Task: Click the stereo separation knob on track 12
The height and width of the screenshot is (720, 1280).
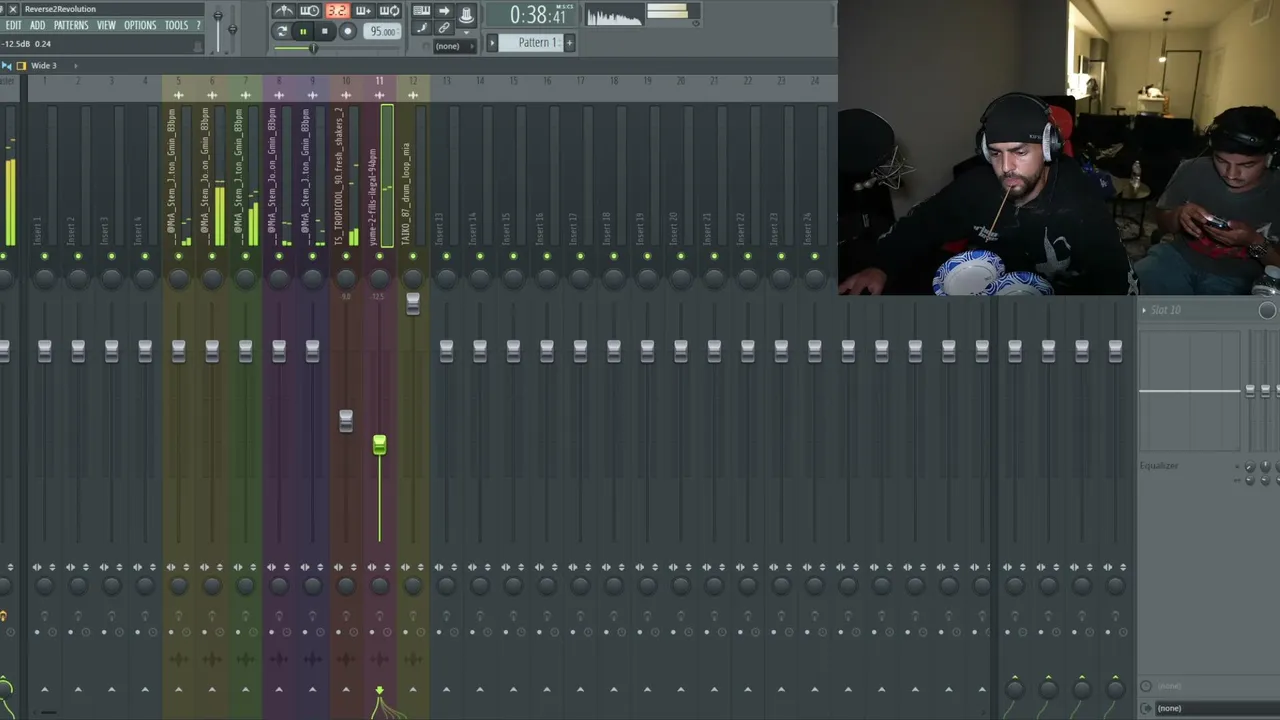Action: point(413,585)
